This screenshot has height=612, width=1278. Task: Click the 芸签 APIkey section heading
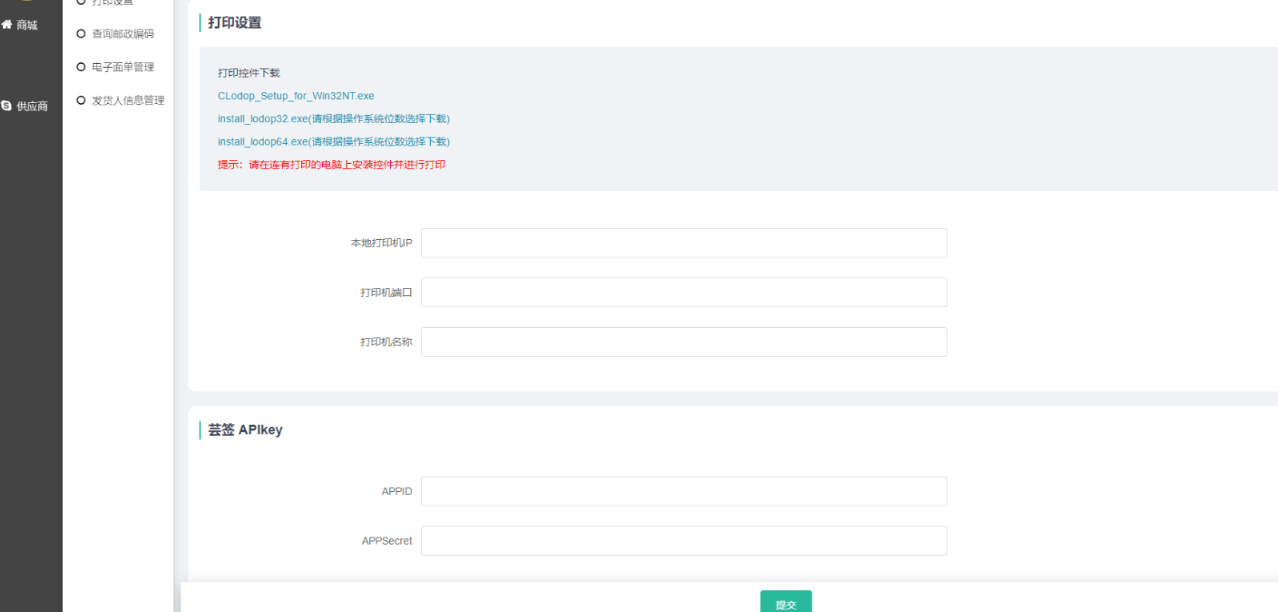[x=245, y=430]
